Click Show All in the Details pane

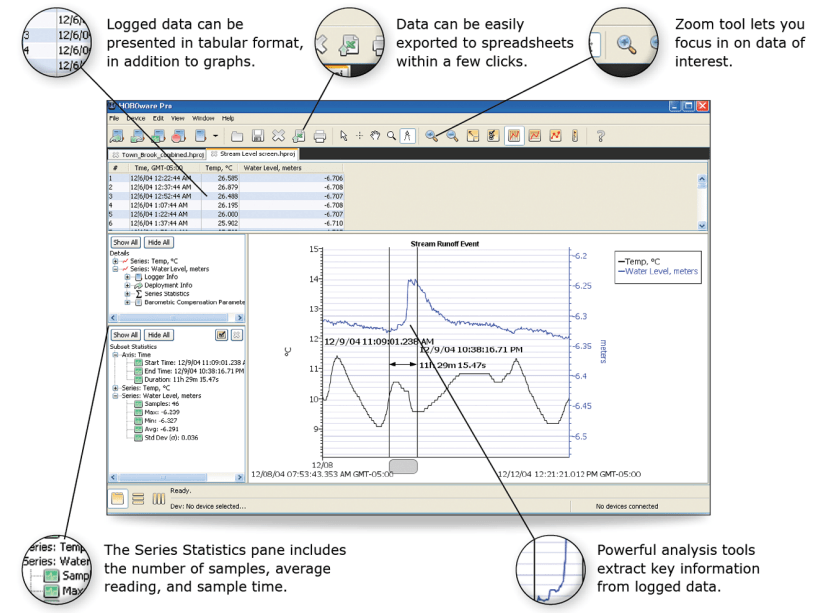click(124, 242)
